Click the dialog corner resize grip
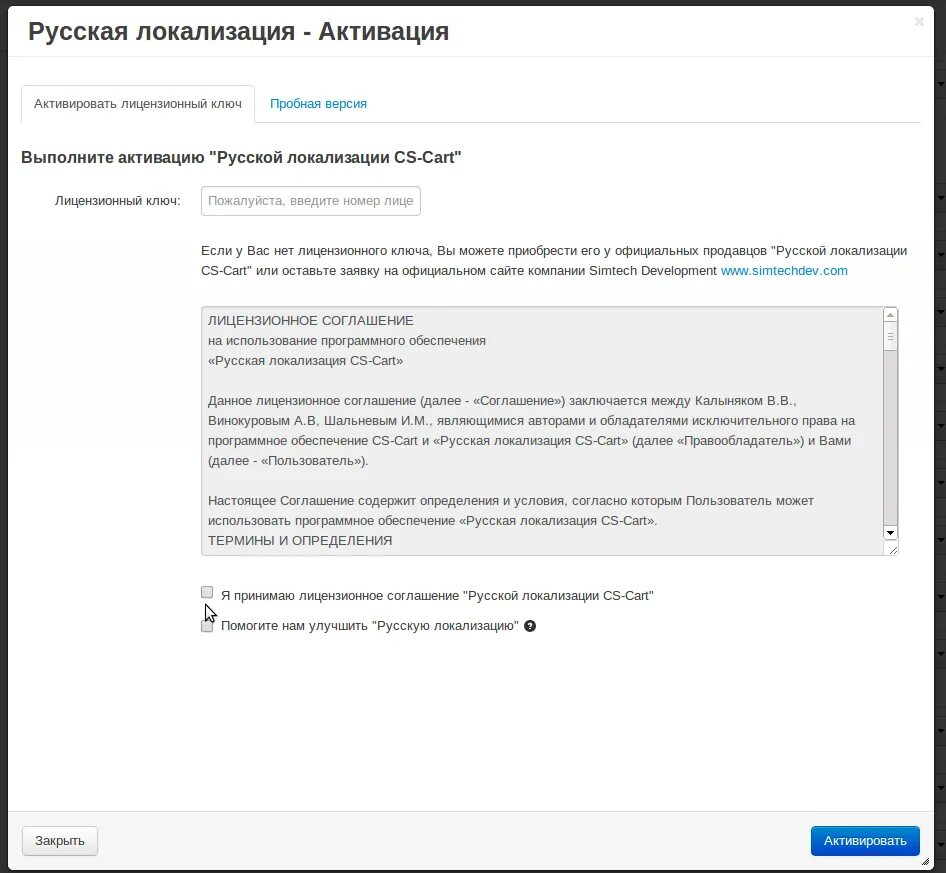This screenshot has height=873, width=946. click(925, 862)
